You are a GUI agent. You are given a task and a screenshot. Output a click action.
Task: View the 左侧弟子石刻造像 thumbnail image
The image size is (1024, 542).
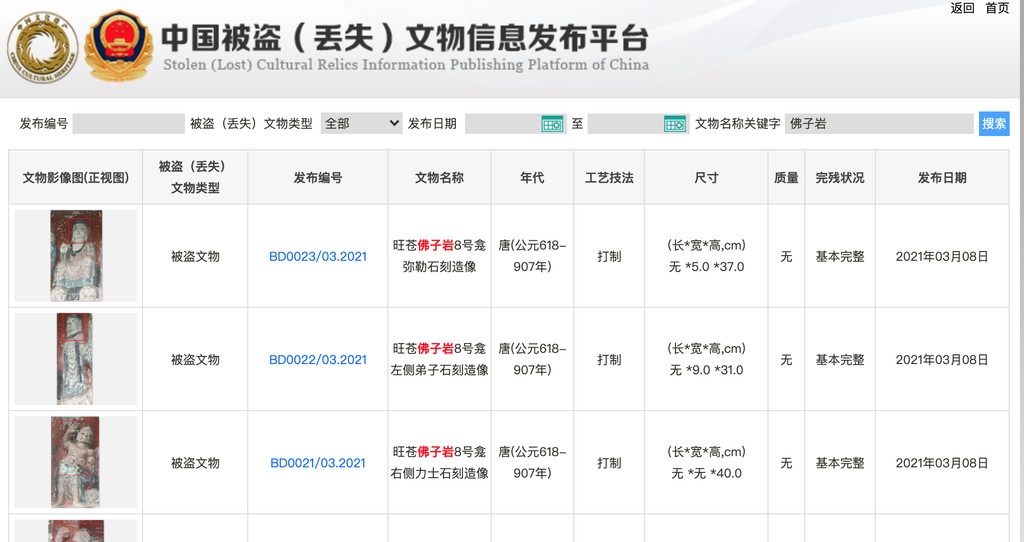pos(75,359)
